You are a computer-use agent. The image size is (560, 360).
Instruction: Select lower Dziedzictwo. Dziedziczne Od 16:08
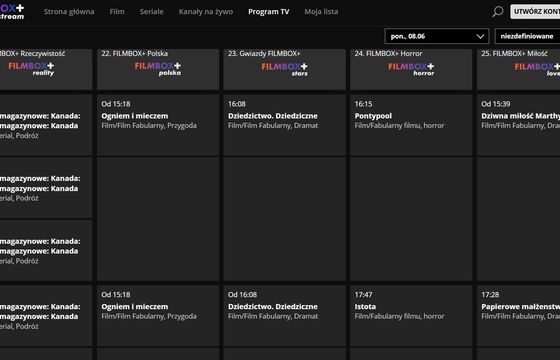(x=284, y=315)
